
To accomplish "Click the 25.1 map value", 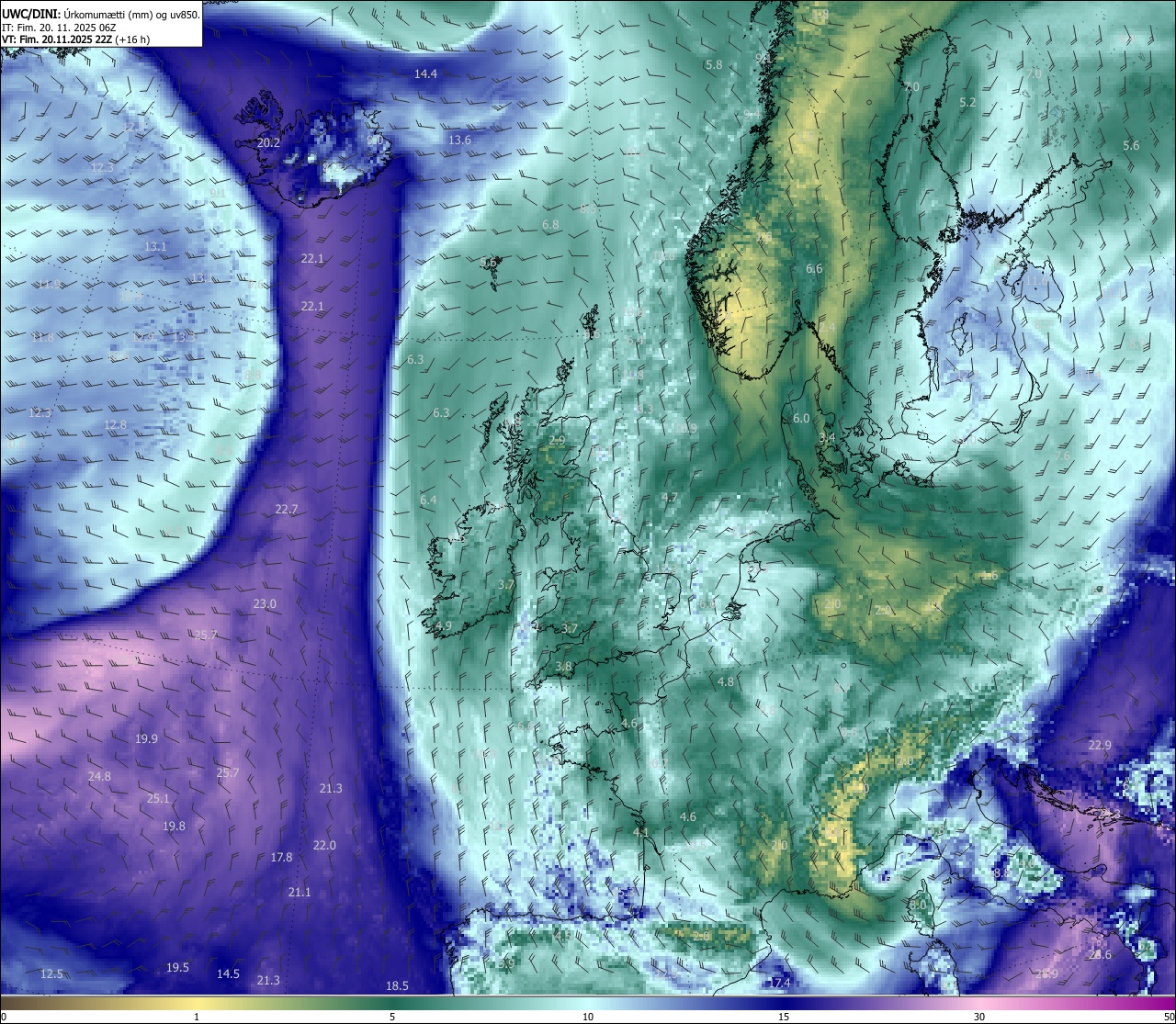I will tap(158, 798).
